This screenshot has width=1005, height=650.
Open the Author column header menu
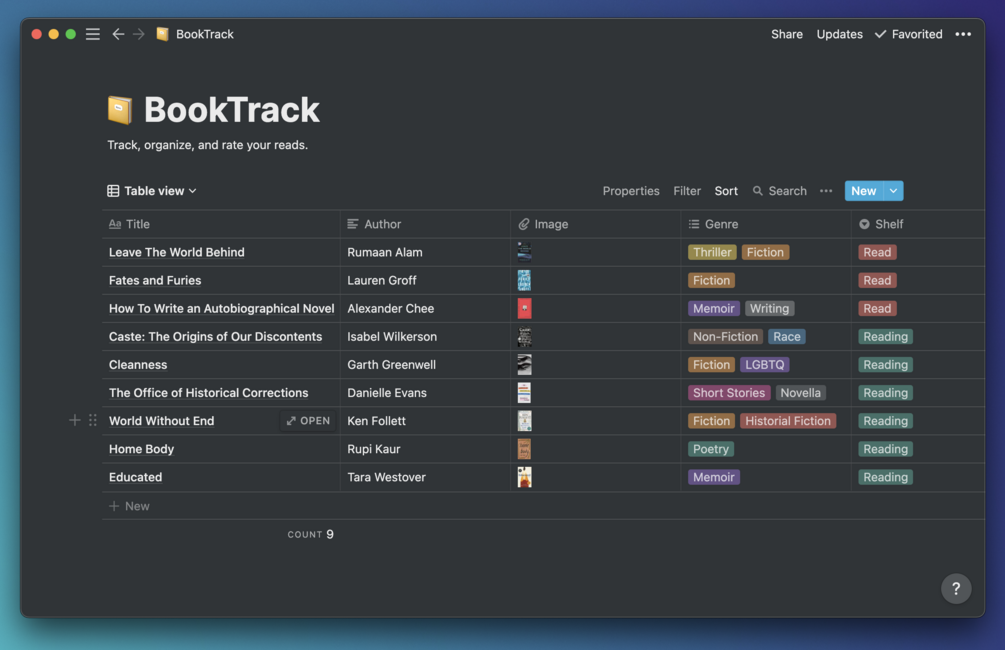tap(425, 224)
